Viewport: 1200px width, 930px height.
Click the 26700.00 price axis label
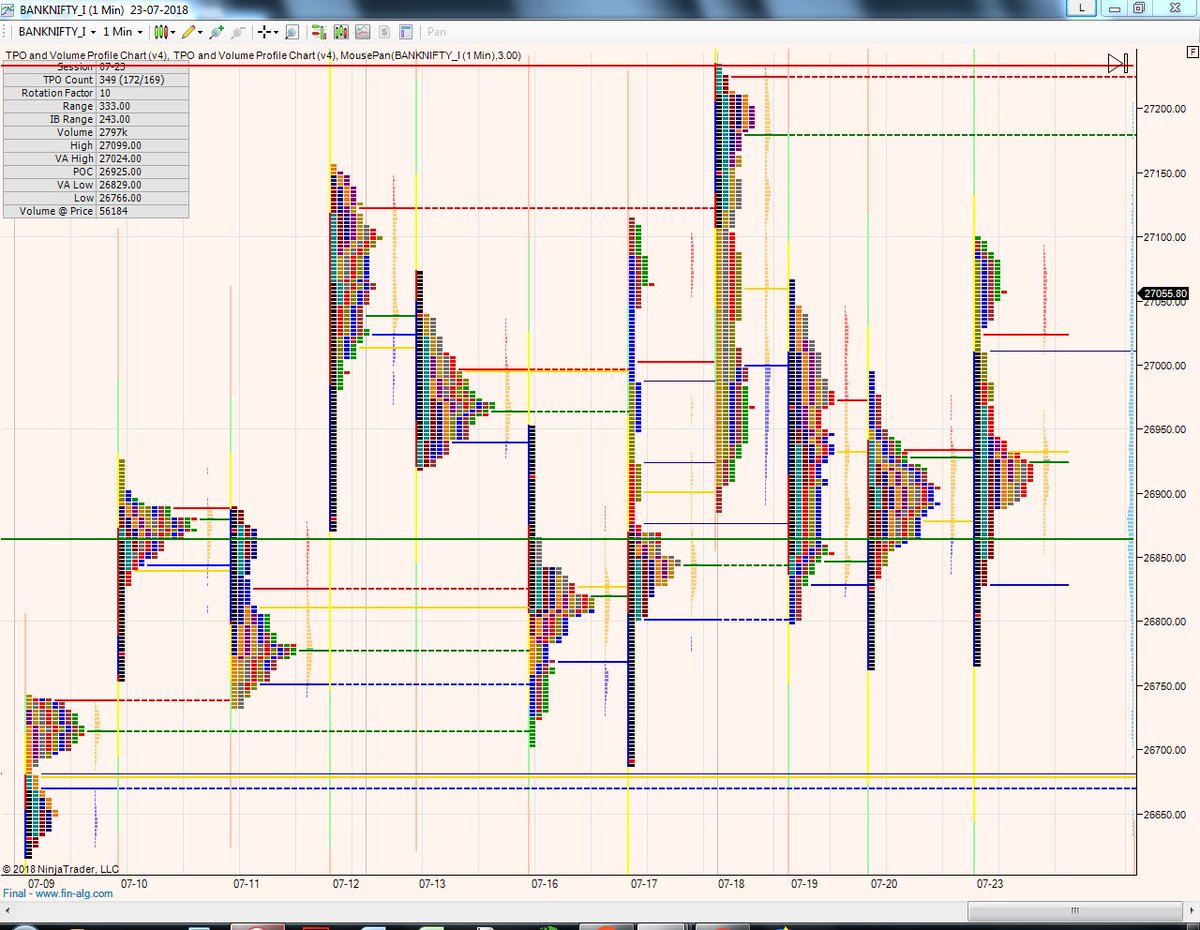click(1165, 749)
